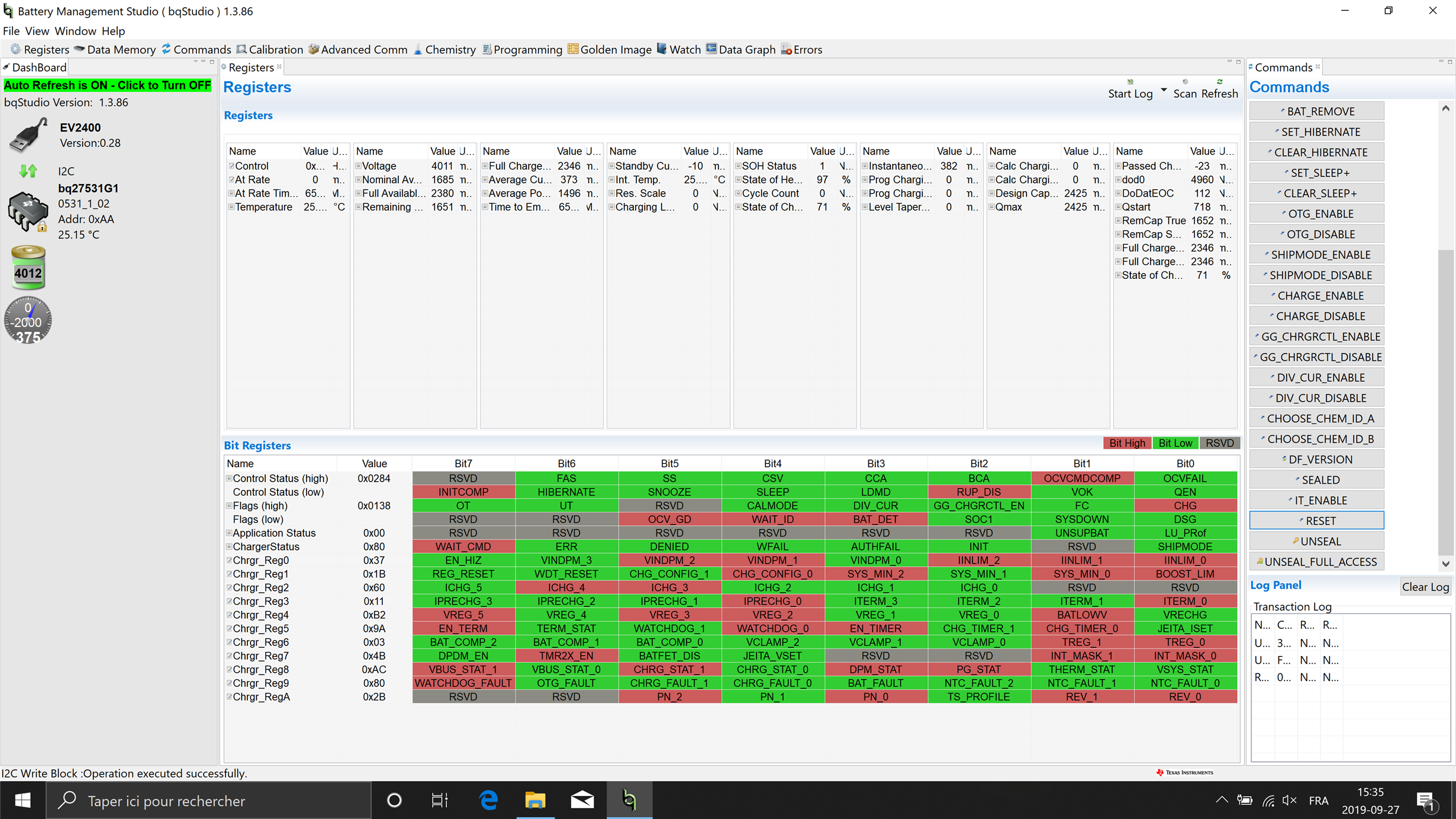The image size is (1456, 819).
Task: Click the bq27531G1 chip icon
Action: (28, 211)
